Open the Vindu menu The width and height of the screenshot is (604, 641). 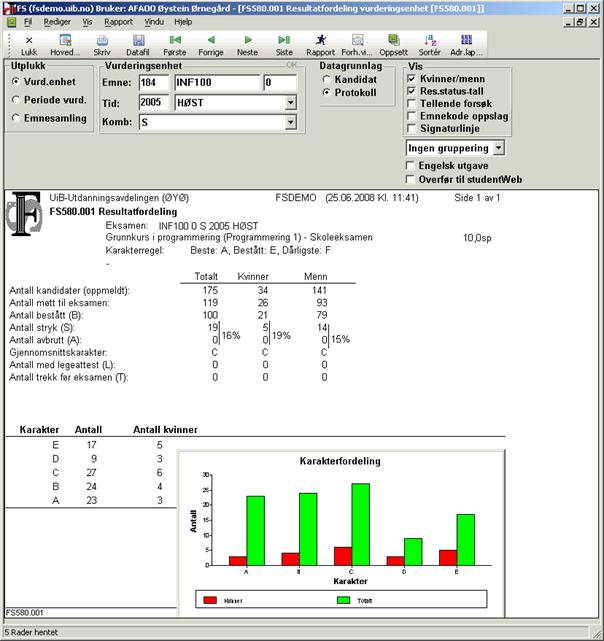pos(154,22)
